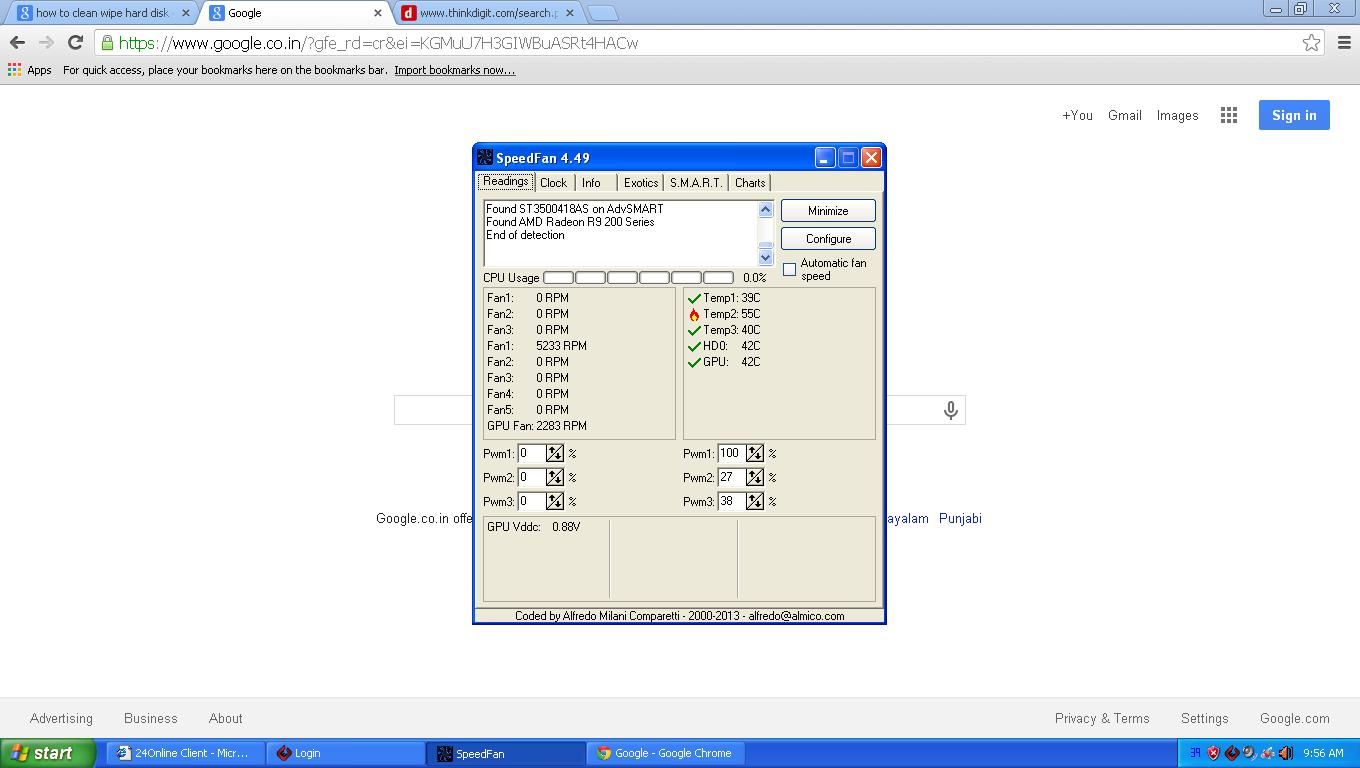Click the browser back arrow

(17, 42)
